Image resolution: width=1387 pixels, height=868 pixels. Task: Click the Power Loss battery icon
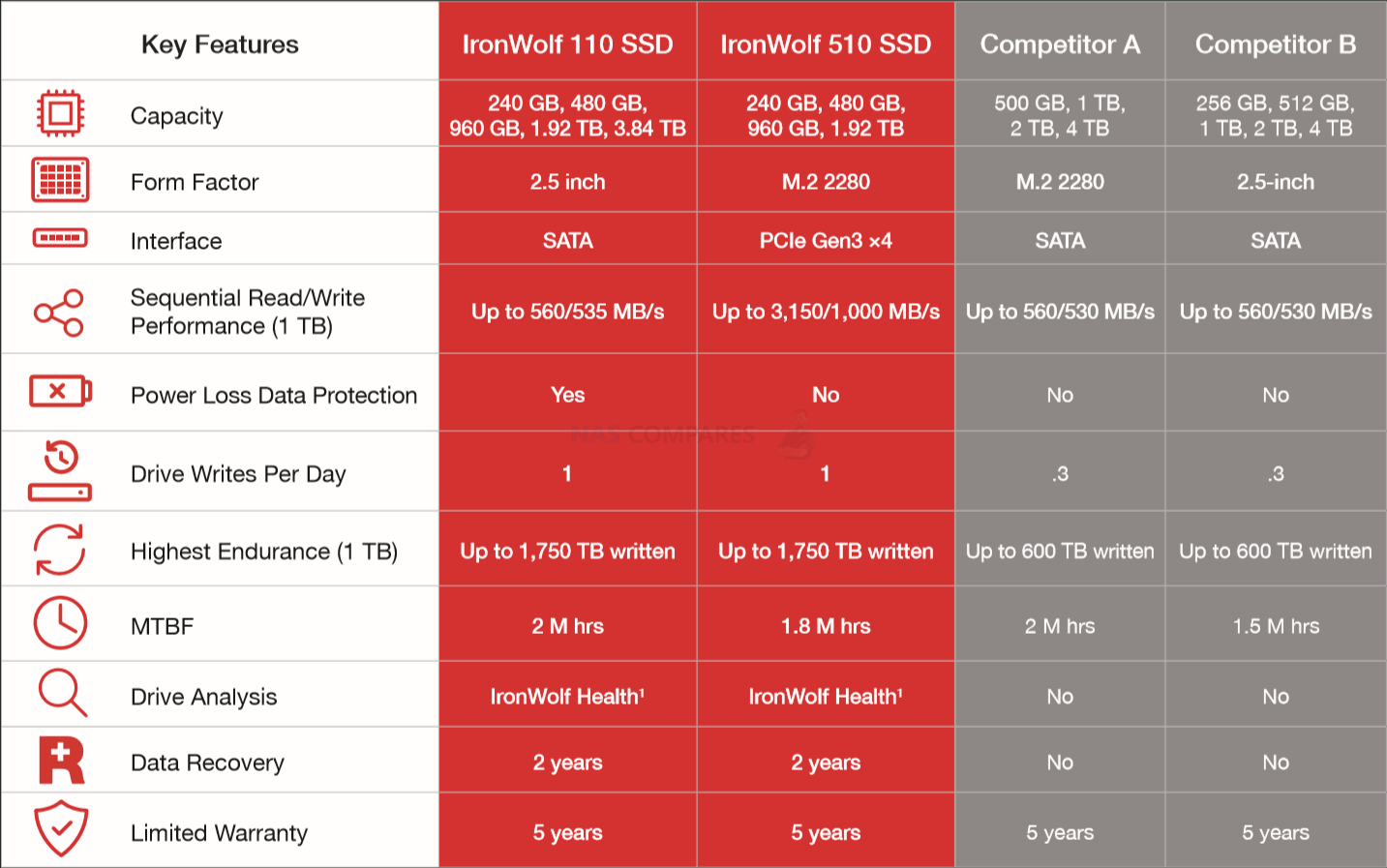(x=60, y=391)
